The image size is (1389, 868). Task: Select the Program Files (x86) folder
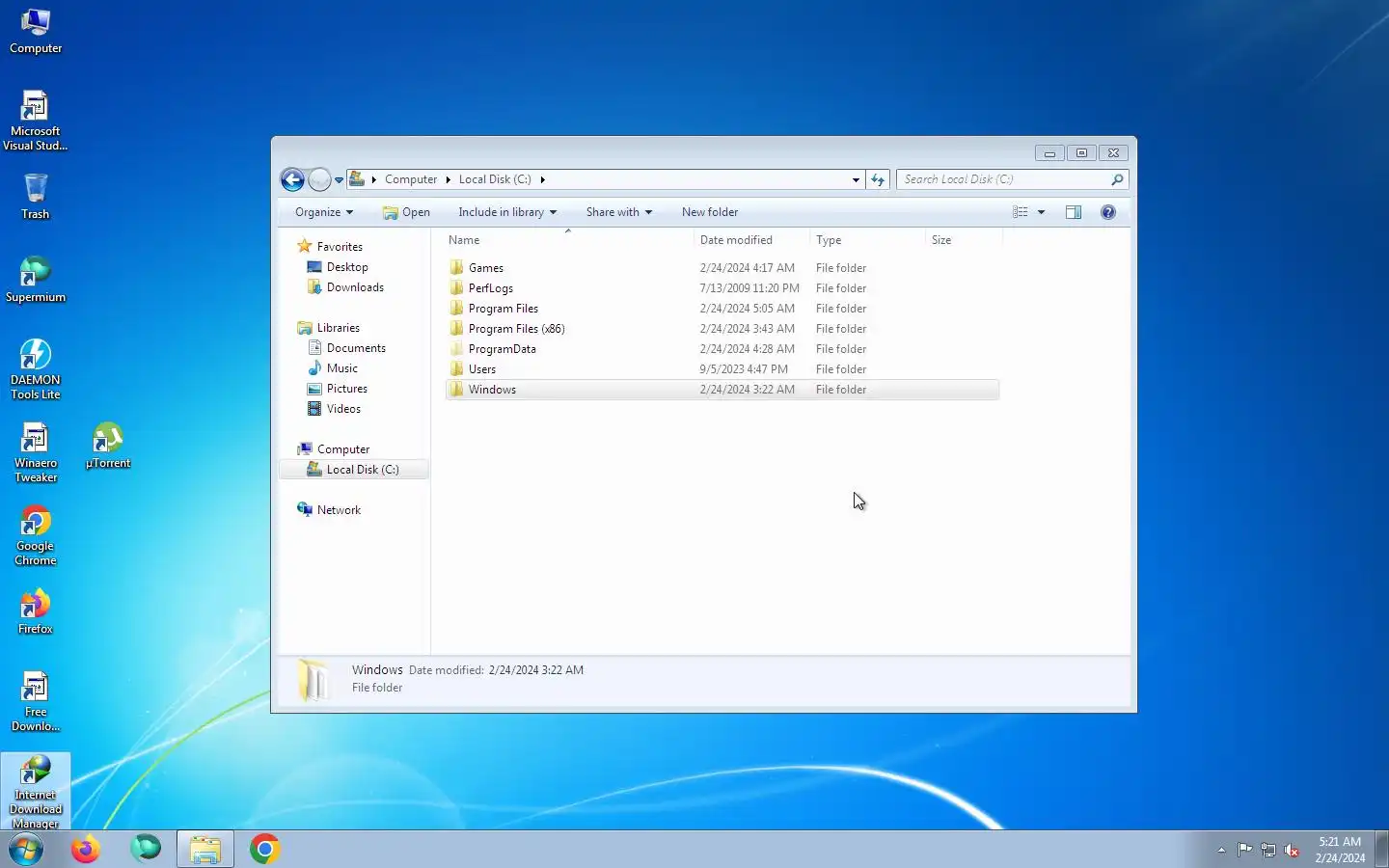coord(722,329)
